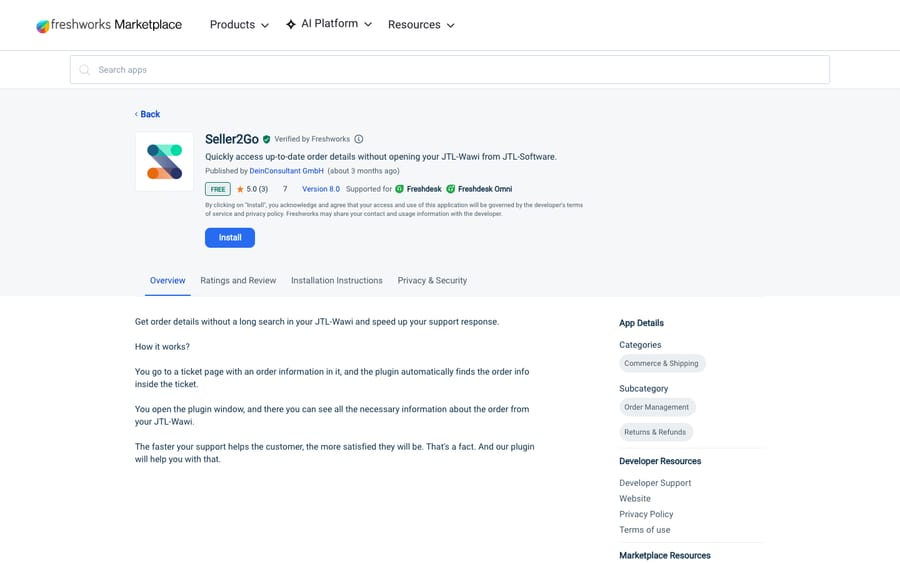Click the Freshdesk product icon
Image resolution: width=900 pixels, height=563 pixels.
(x=399, y=189)
